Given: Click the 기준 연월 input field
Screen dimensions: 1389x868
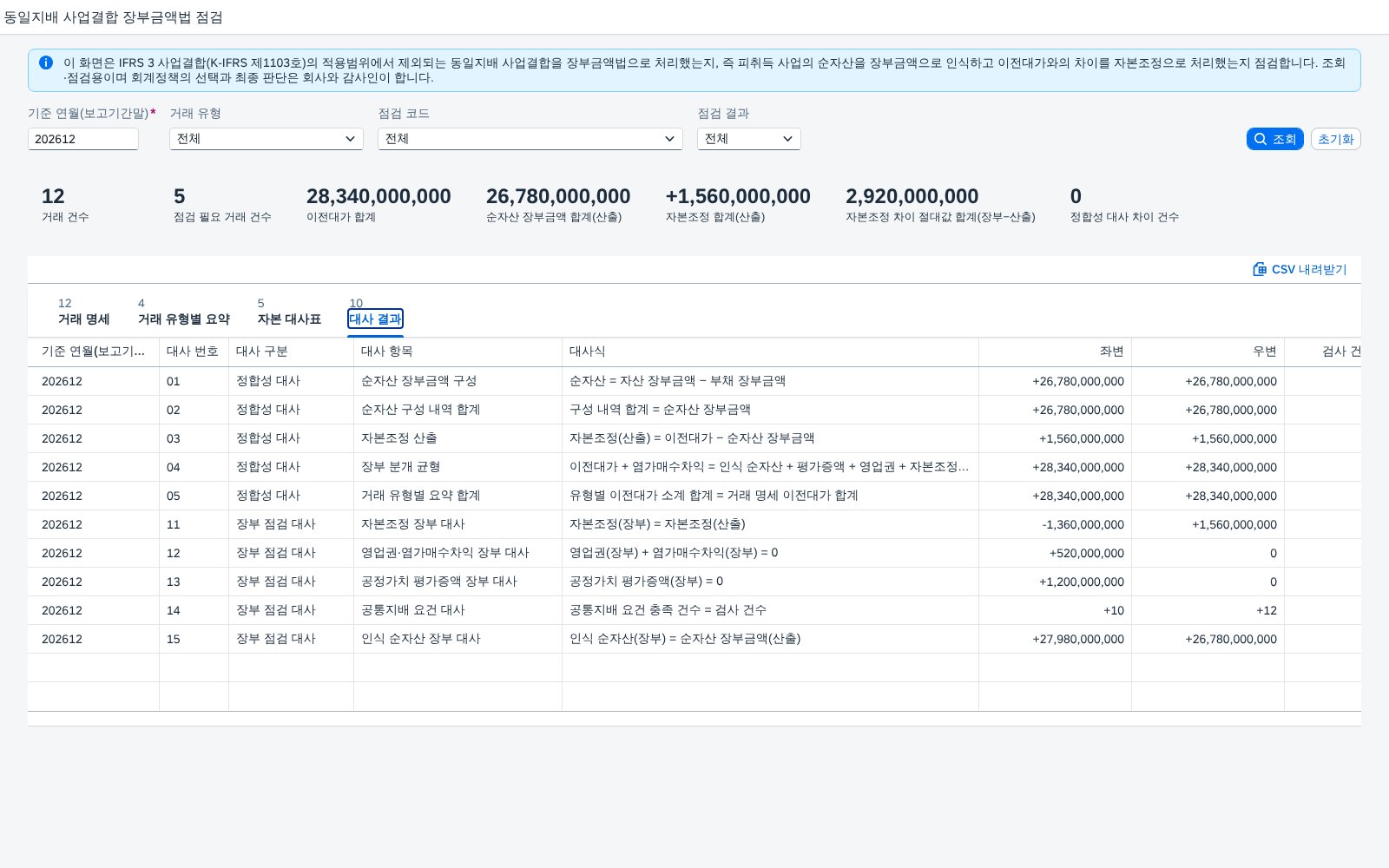Looking at the screenshot, I should [83, 139].
